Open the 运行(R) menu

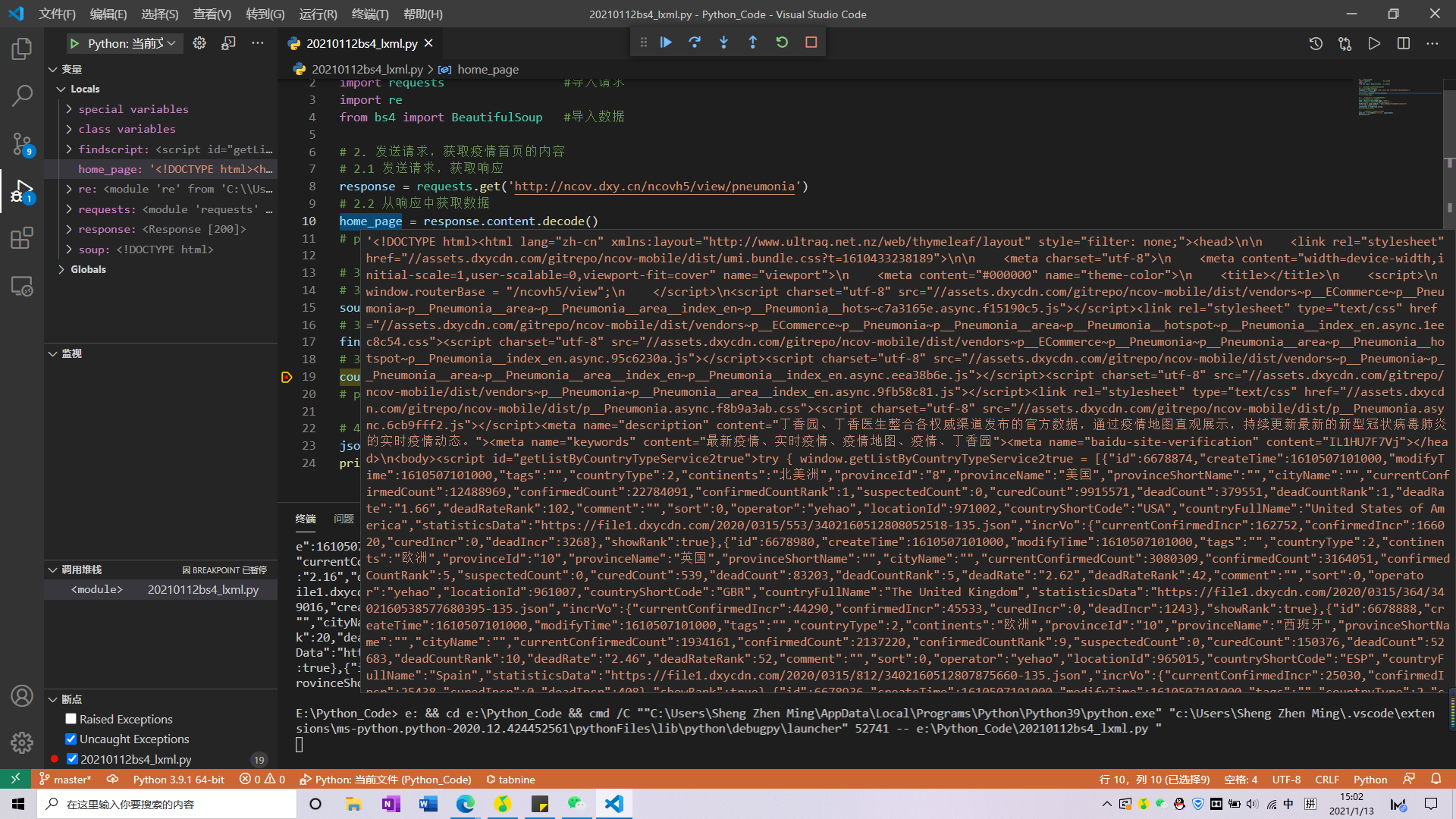pos(318,14)
